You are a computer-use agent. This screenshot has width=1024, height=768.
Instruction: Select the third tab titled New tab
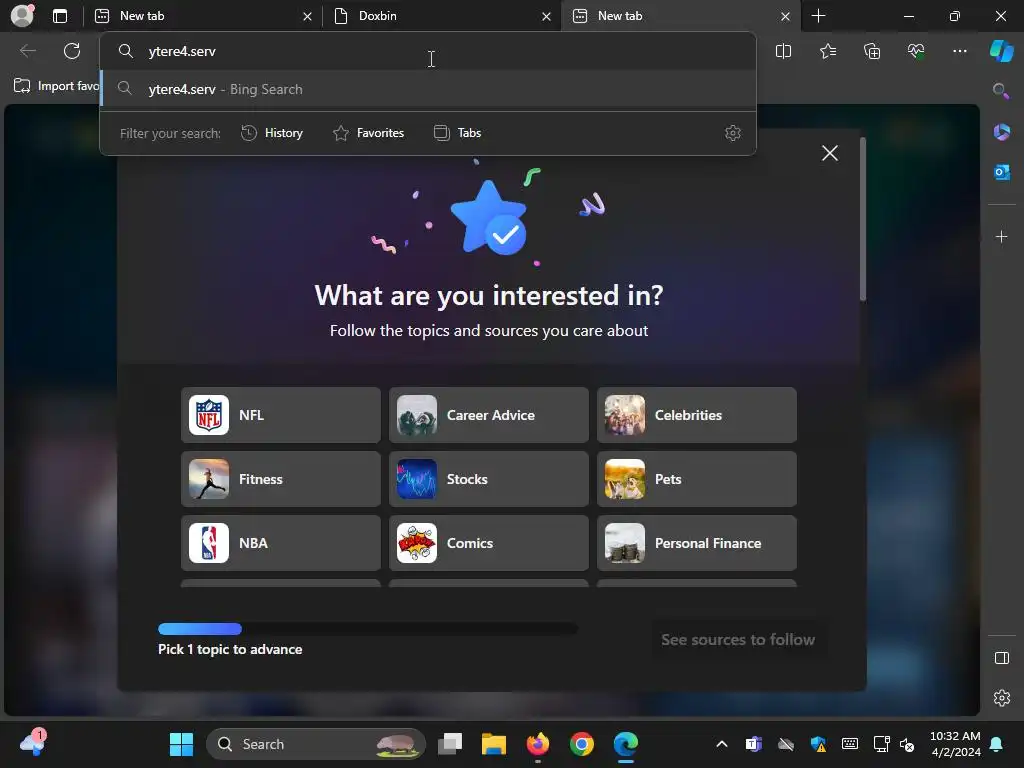tap(679, 16)
